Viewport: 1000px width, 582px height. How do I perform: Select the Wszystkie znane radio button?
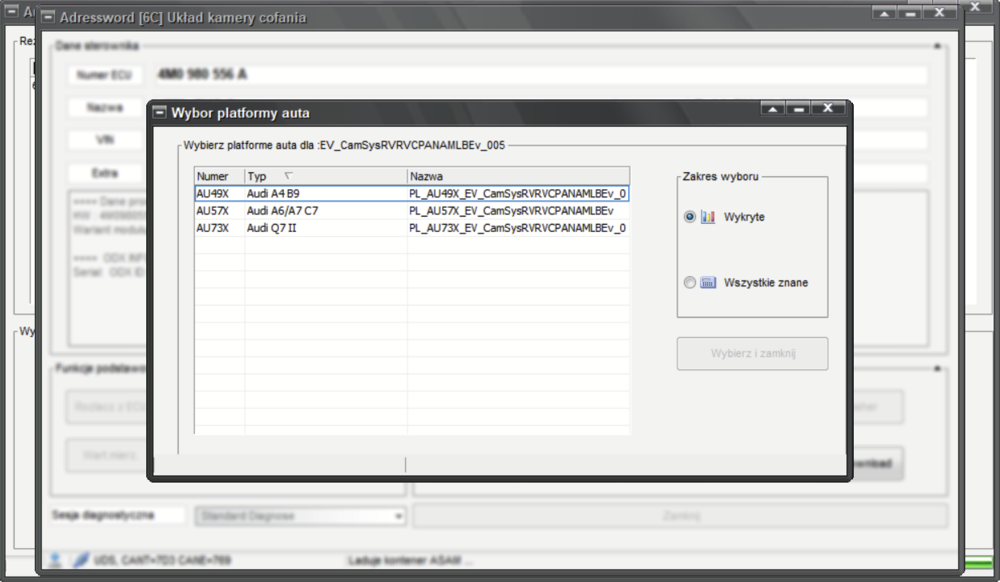(689, 283)
